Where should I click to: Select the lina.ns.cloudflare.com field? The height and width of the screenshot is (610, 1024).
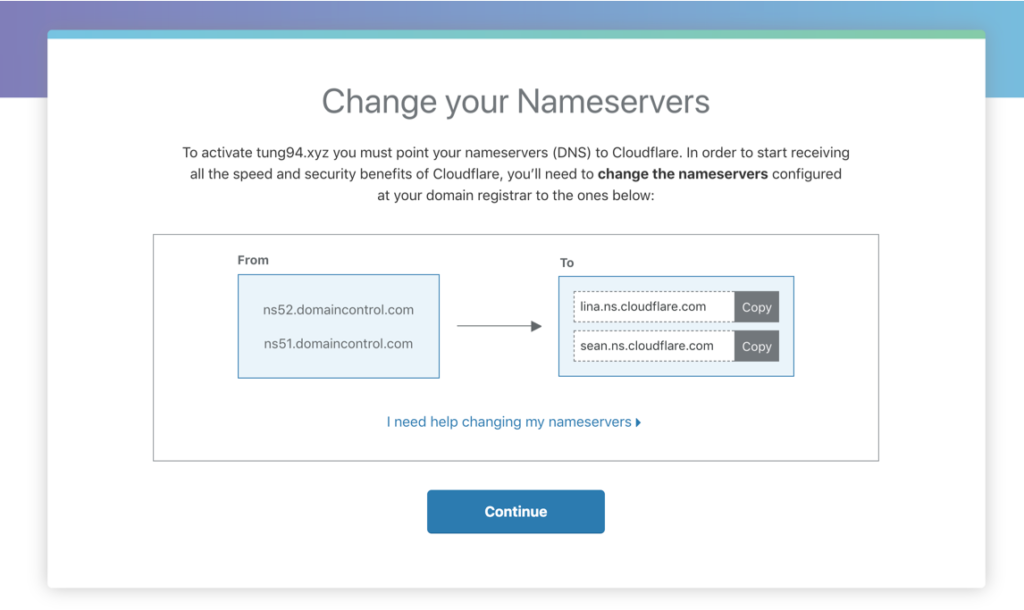point(654,307)
